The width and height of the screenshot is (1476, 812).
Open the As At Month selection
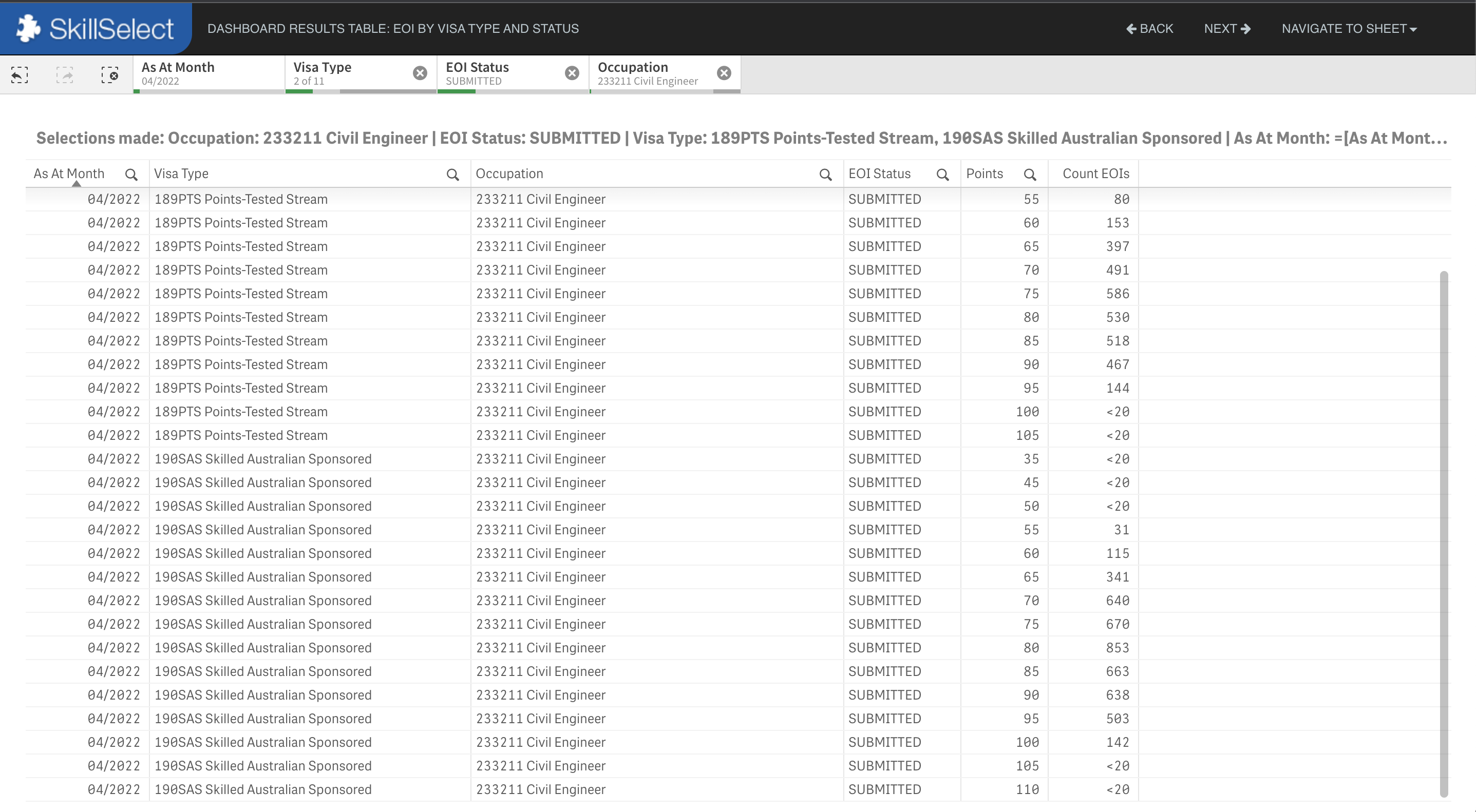pos(209,74)
